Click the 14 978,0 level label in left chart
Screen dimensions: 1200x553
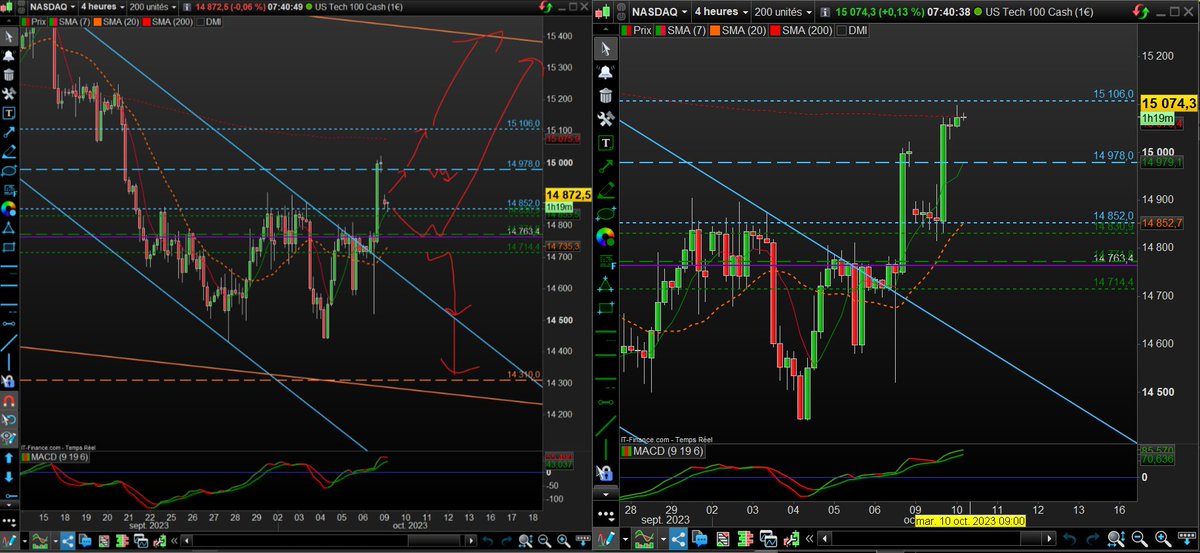click(x=523, y=163)
